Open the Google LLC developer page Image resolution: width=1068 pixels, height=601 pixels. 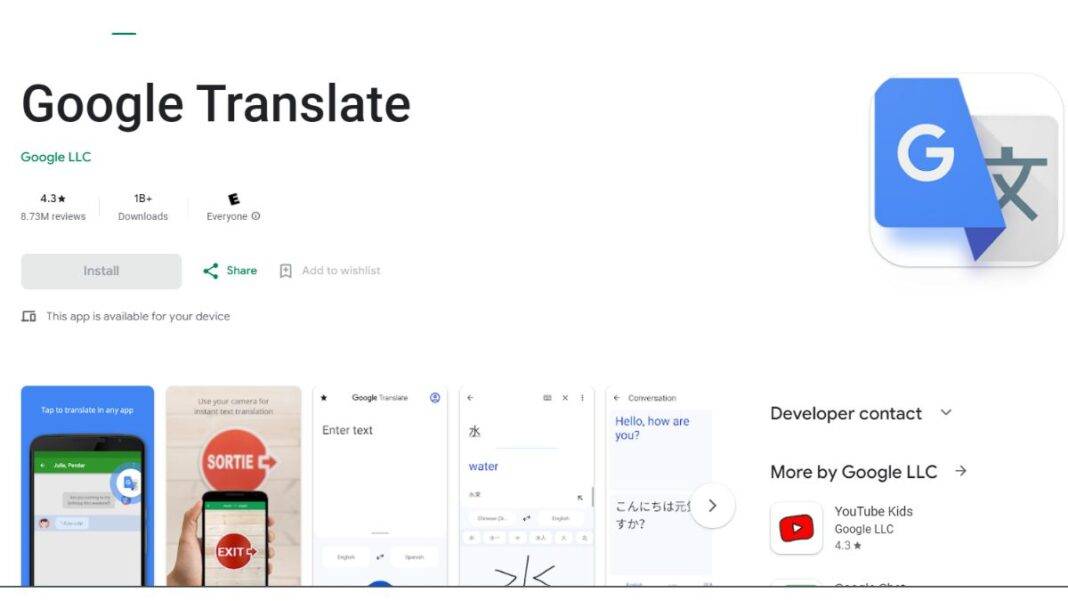coord(55,157)
